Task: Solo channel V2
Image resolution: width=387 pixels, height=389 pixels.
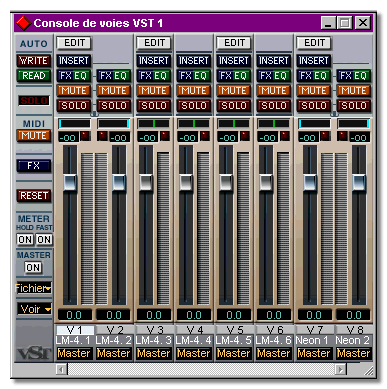Action: (114, 106)
